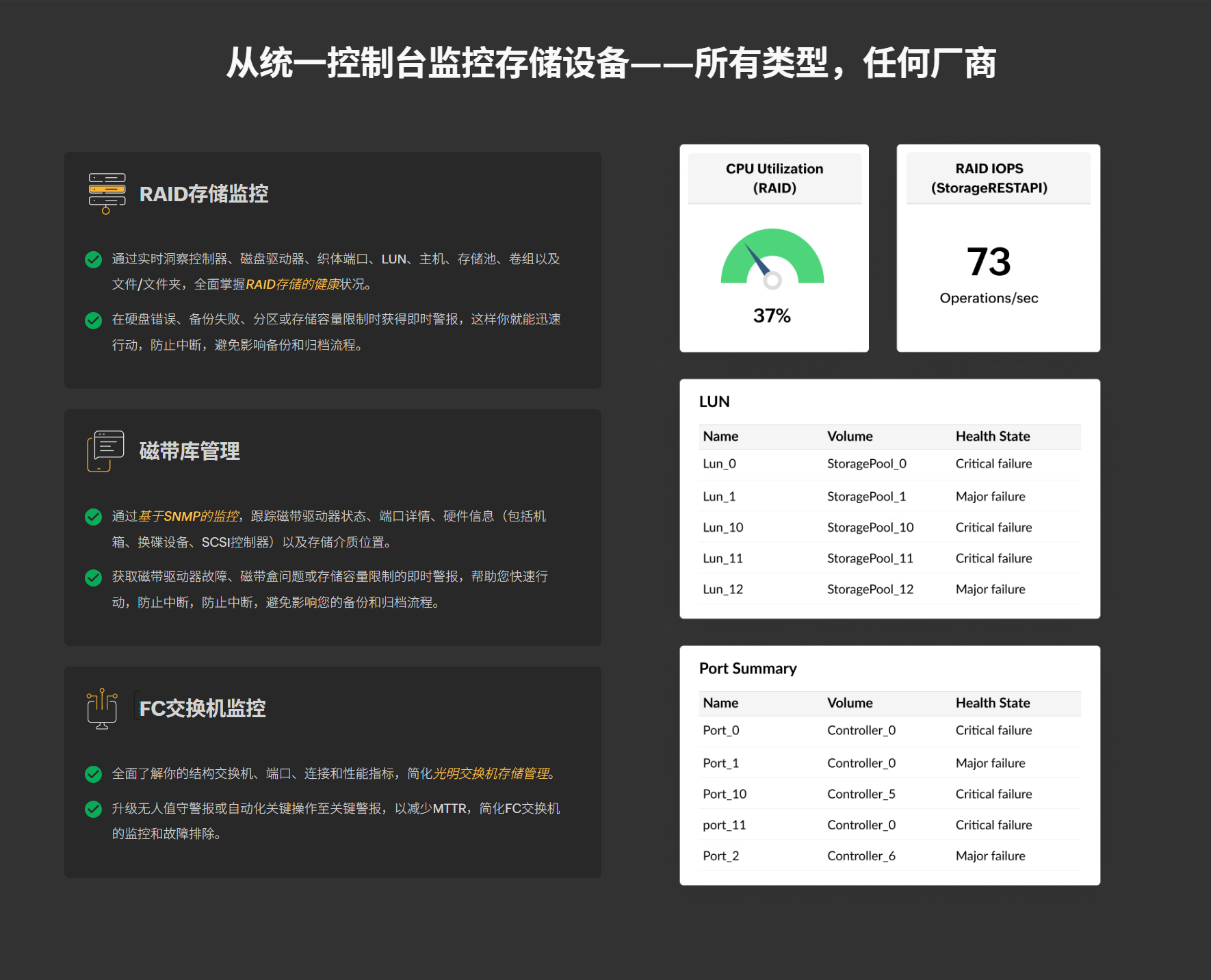Click Port_2 Major failure health state
Screen dimensions: 1211x980
click(x=990, y=855)
